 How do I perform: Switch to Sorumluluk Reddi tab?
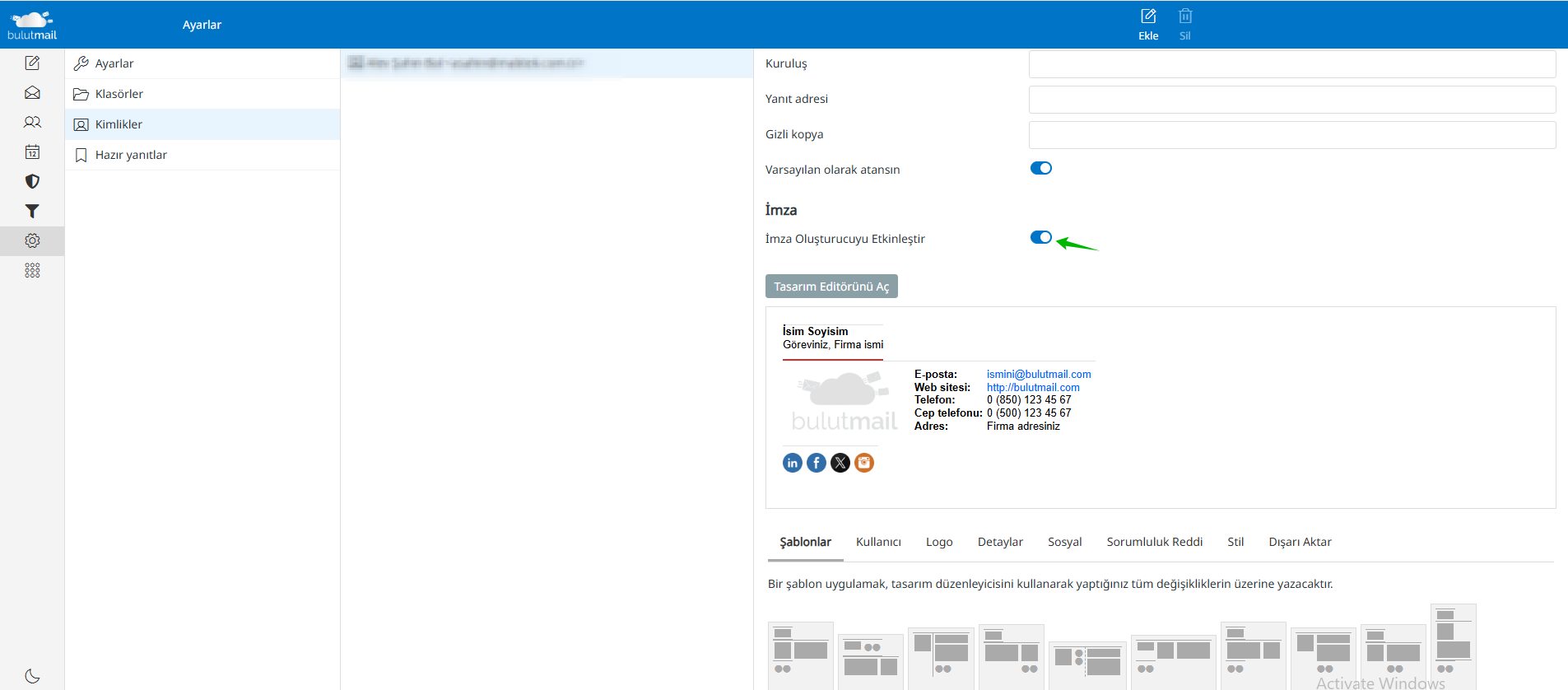[x=1154, y=542]
